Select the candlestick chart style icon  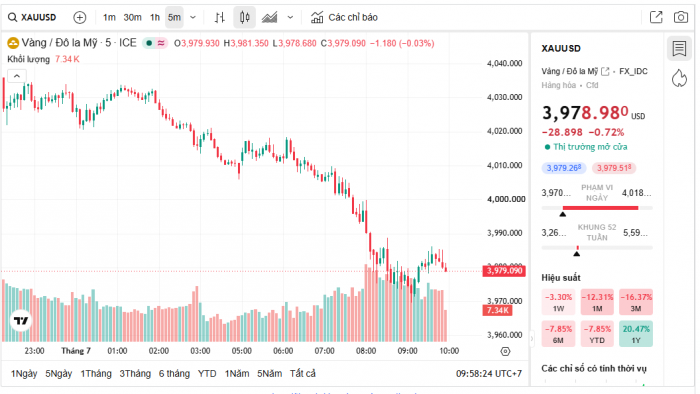(x=244, y=17)
